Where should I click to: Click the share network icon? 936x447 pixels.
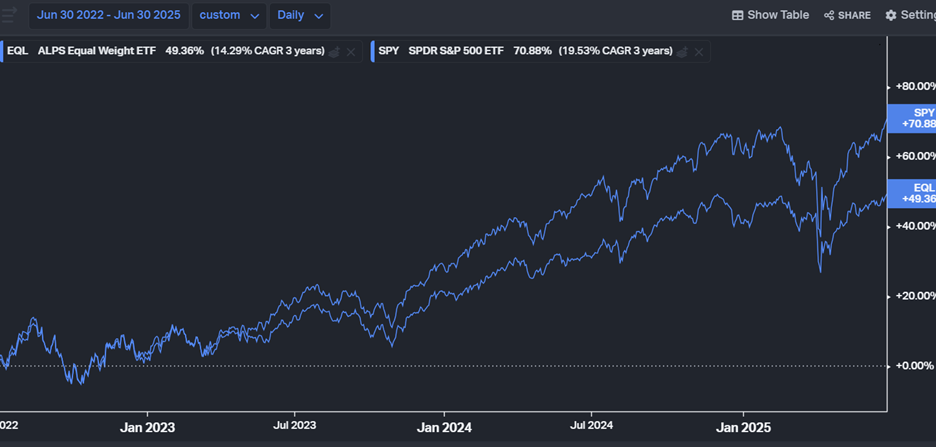click(829, 16)
